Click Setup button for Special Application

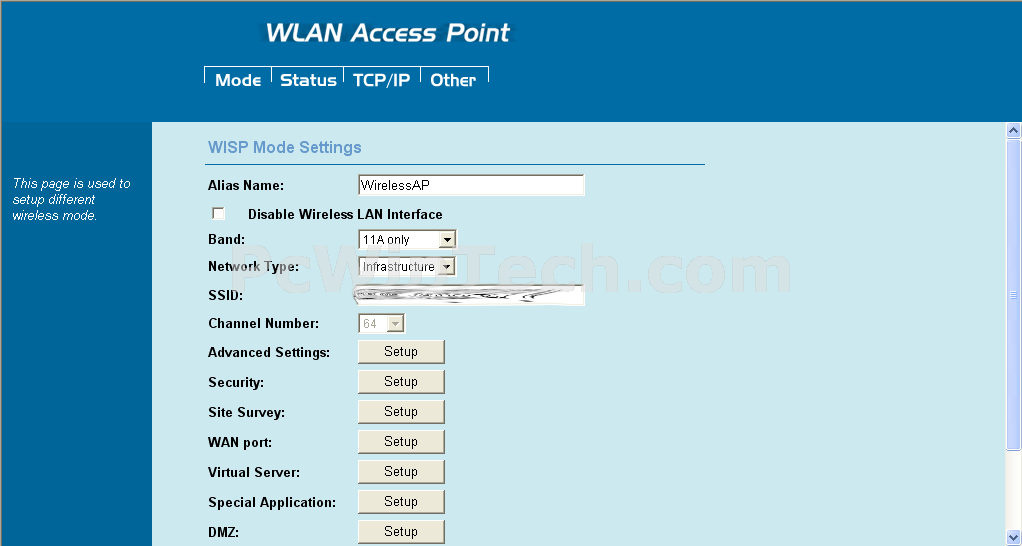(401, 502)
